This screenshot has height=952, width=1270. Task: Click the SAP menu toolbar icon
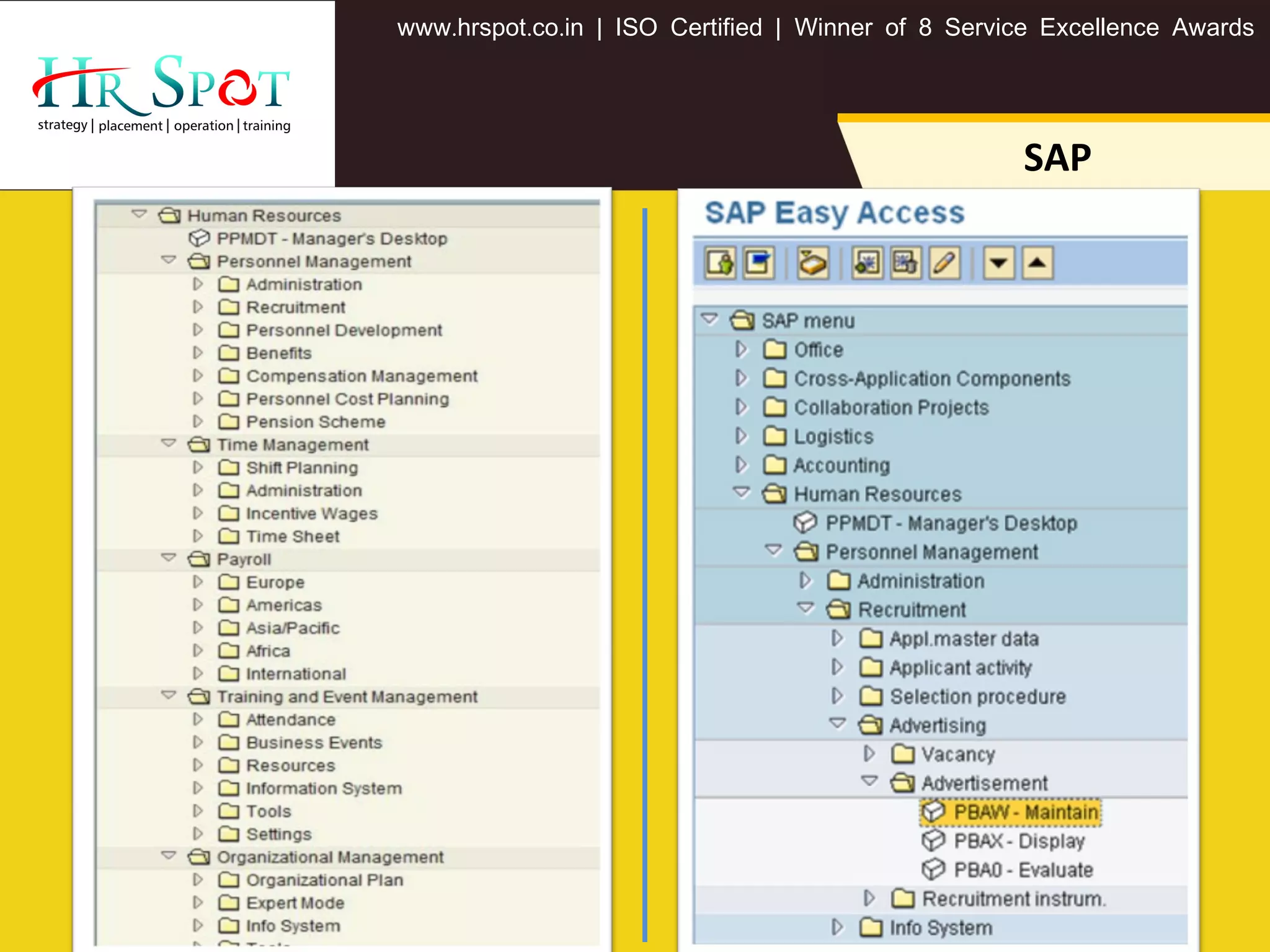pos(759,263)
